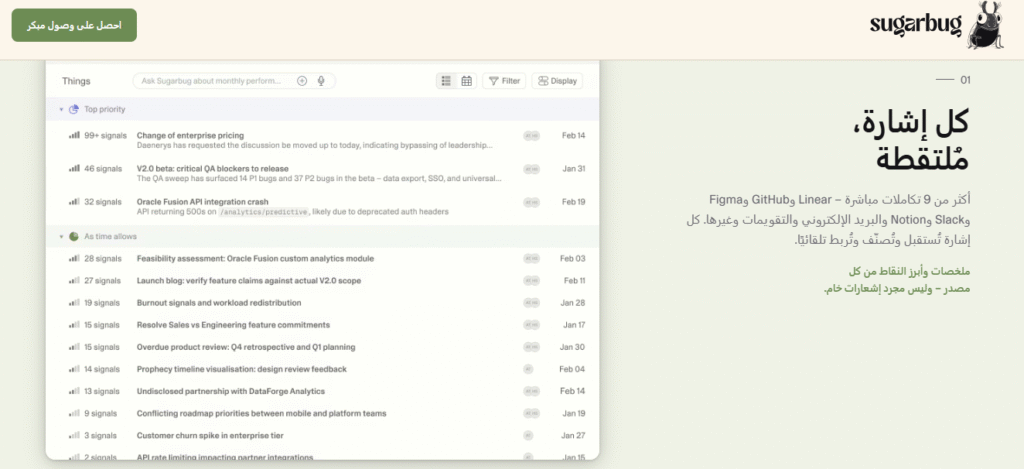1024x469 pixels.
Task: Open Change of enterprise pricing item
Action: coord(190,135)
